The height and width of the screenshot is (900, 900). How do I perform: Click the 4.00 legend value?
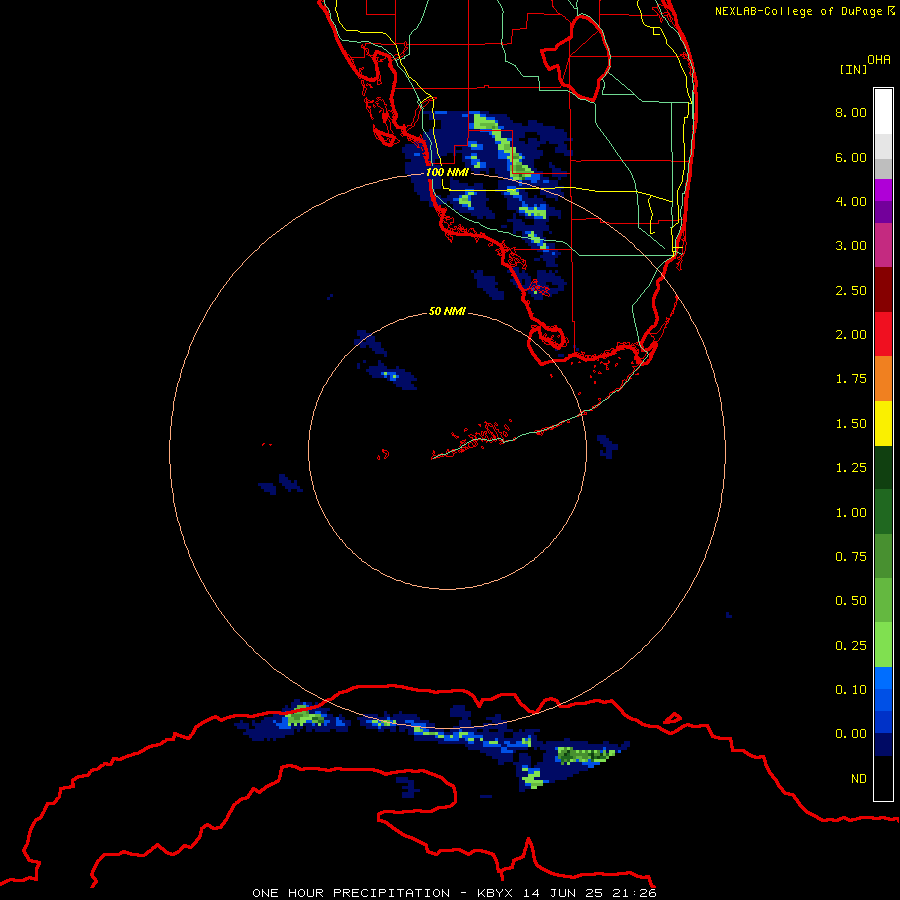tap(851, 201)
